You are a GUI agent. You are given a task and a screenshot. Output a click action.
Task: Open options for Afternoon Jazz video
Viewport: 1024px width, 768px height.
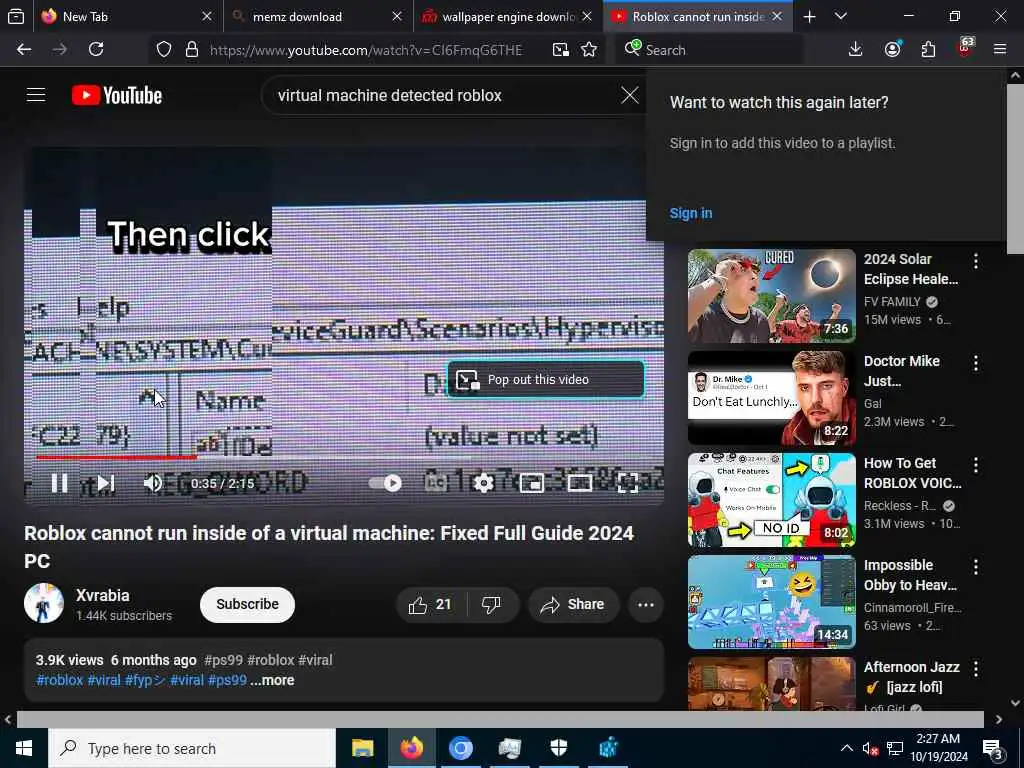click(976, 669)
